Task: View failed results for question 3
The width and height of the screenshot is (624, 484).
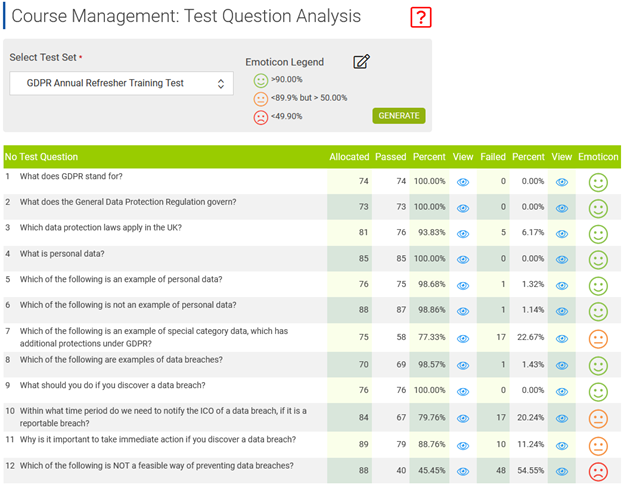Action: click(562, 234)
